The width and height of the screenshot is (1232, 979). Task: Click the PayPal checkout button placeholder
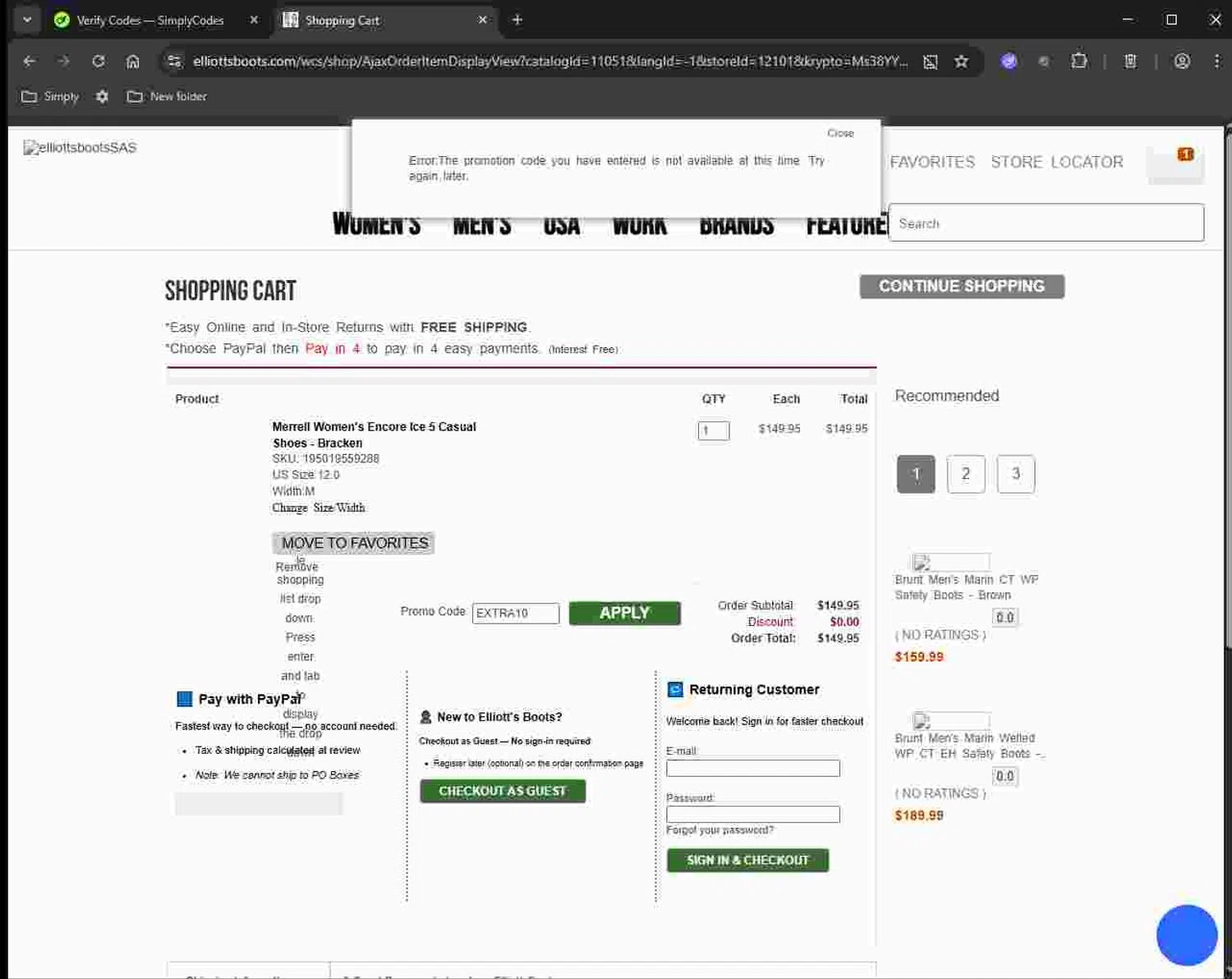[259, 803]
